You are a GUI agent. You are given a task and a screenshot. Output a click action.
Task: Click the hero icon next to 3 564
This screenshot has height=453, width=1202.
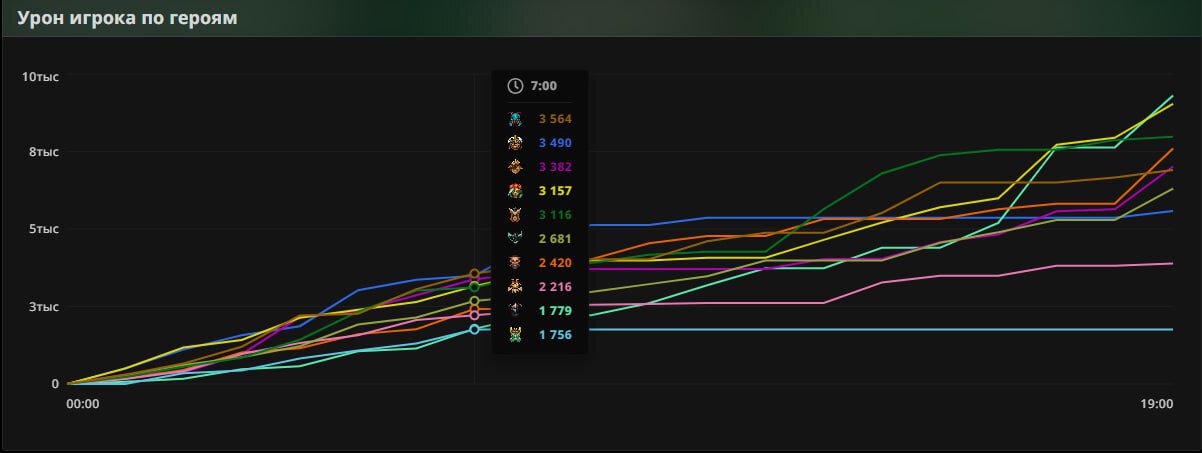pos(515,119)
